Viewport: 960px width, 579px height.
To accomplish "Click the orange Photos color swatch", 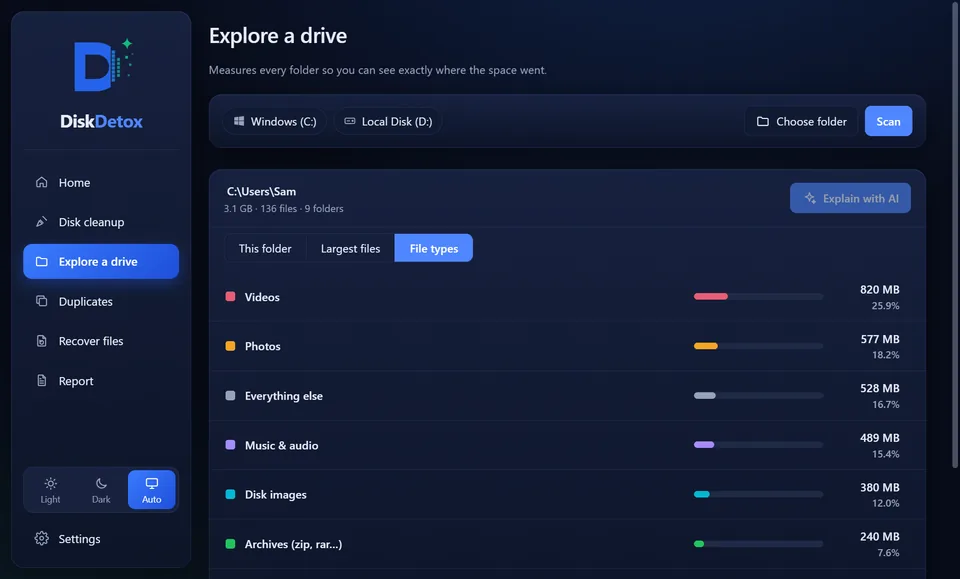I will (x=230, y=346).
